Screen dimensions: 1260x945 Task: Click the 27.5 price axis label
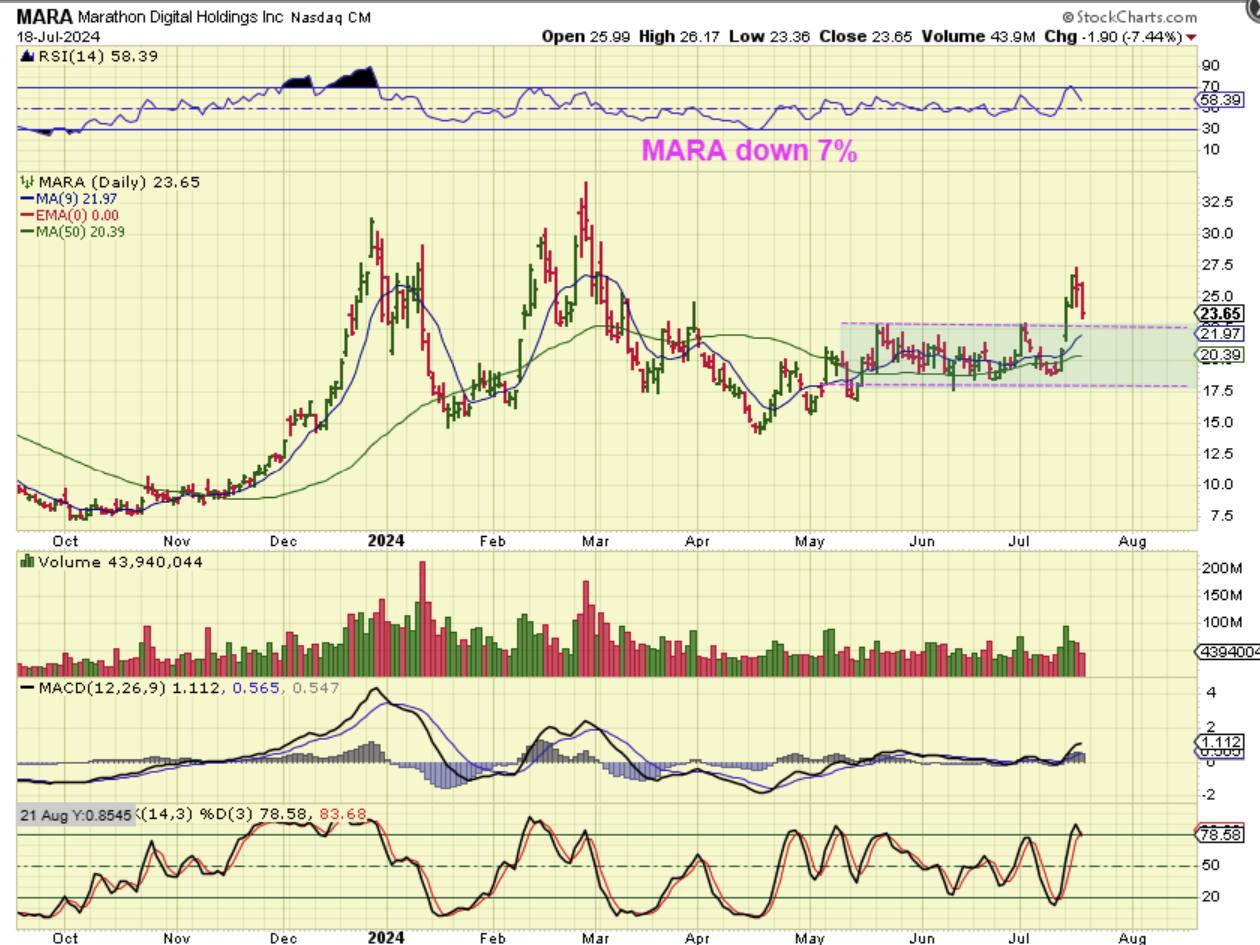[x=1216, y=265]
